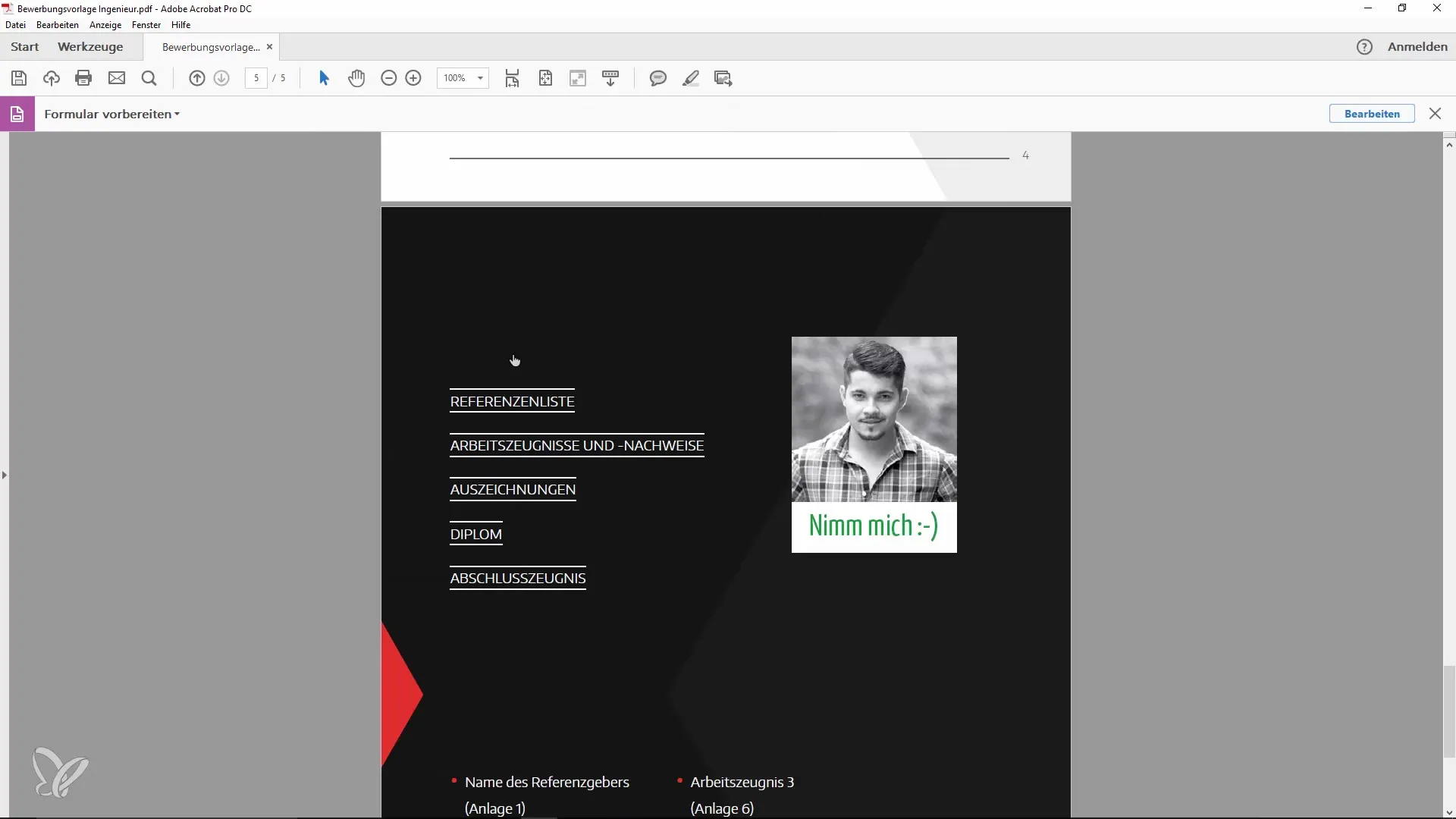Save the file with the floppy disk icon
Viewport: 1456px width, 819px height.
click(19, 78)
